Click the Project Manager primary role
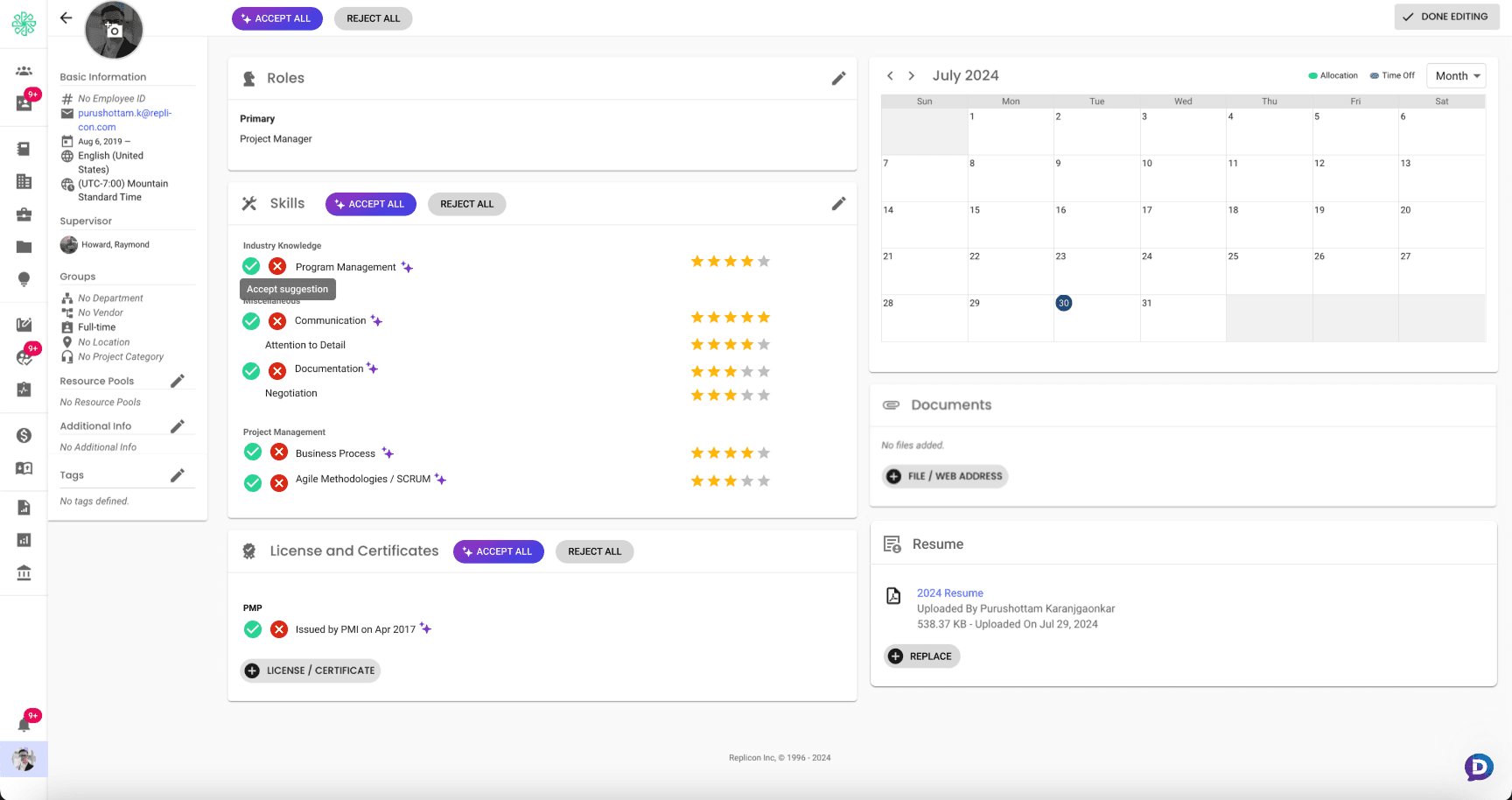Viewport: 1512px width, 800px height. [x=276, y=139]
